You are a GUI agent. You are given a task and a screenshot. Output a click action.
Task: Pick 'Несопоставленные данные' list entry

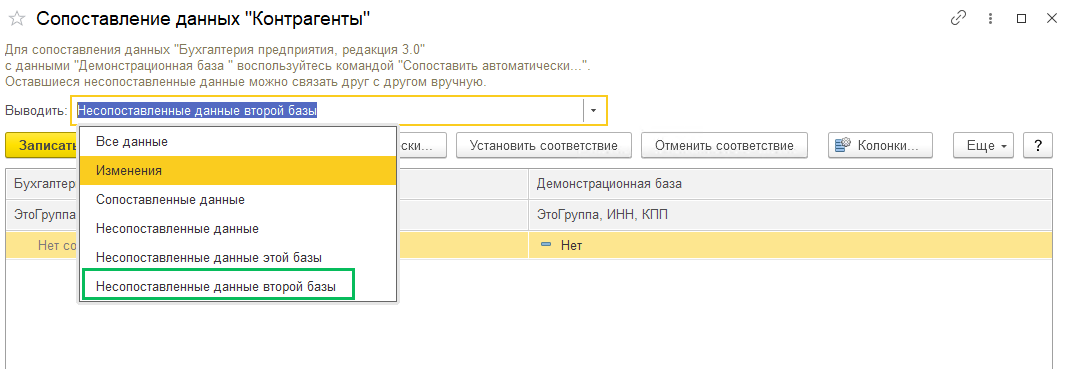238,228
